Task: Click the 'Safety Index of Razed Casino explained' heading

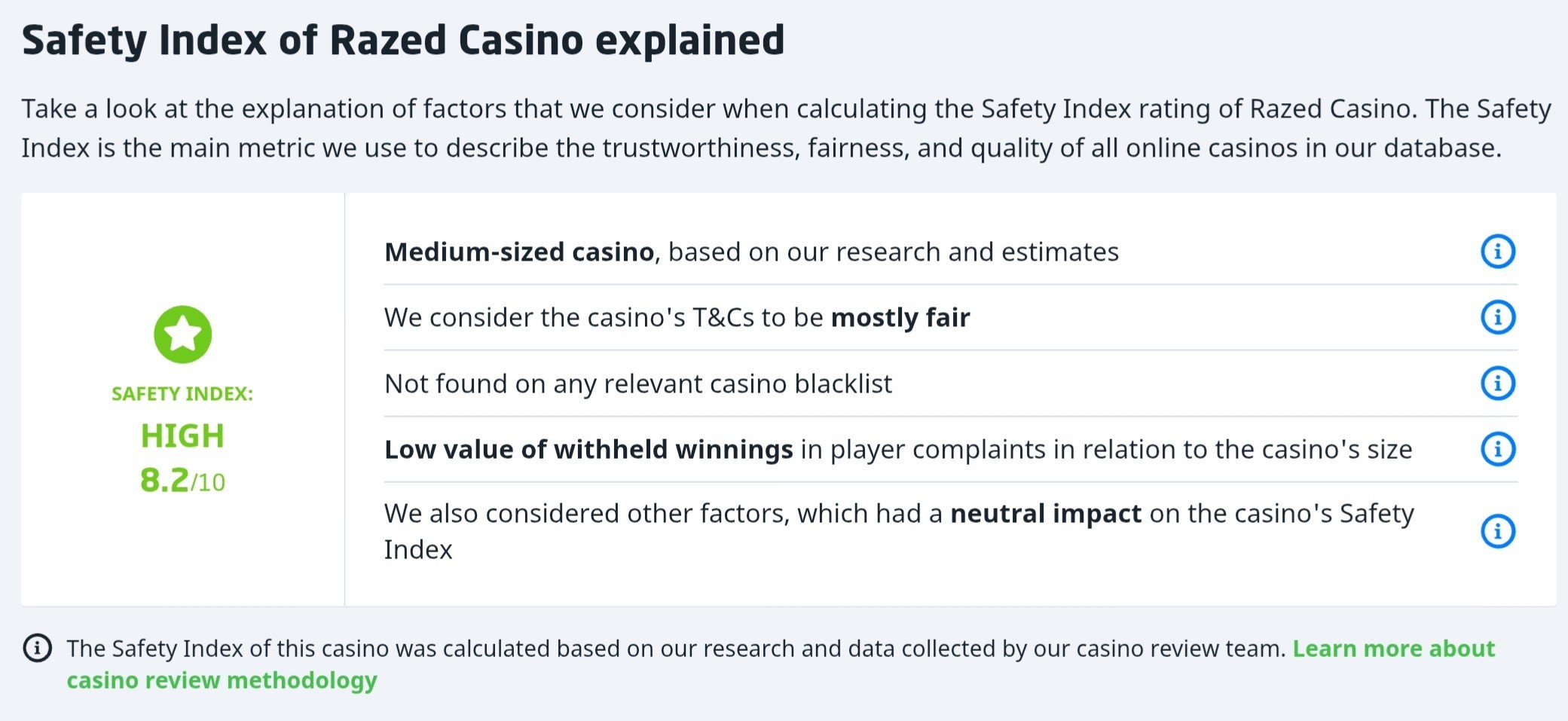Action: [403, 41]
